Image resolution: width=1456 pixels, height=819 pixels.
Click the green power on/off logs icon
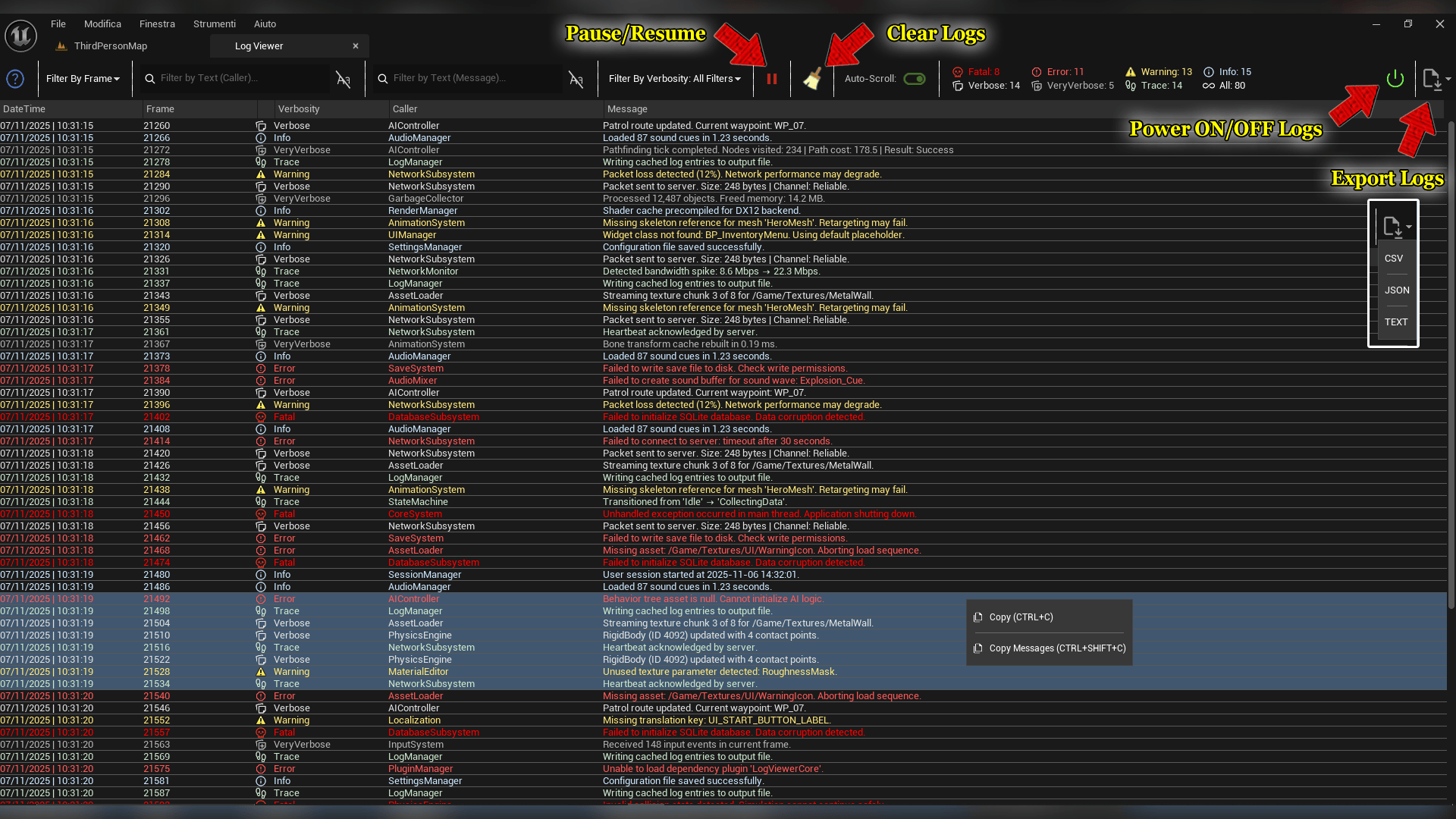pyautogui.click(x=1395, y=79)
